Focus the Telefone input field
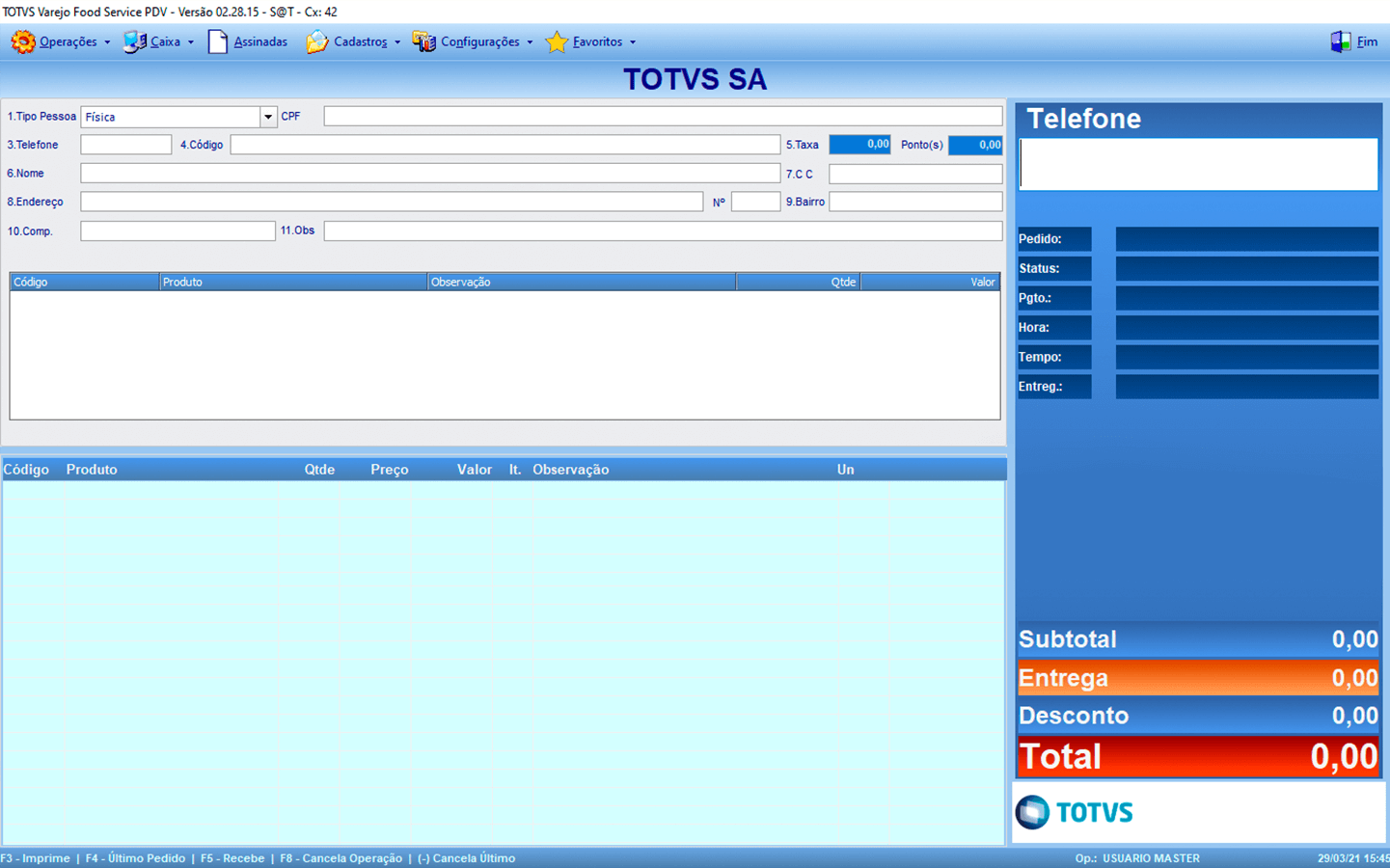 tap(125, 145)
